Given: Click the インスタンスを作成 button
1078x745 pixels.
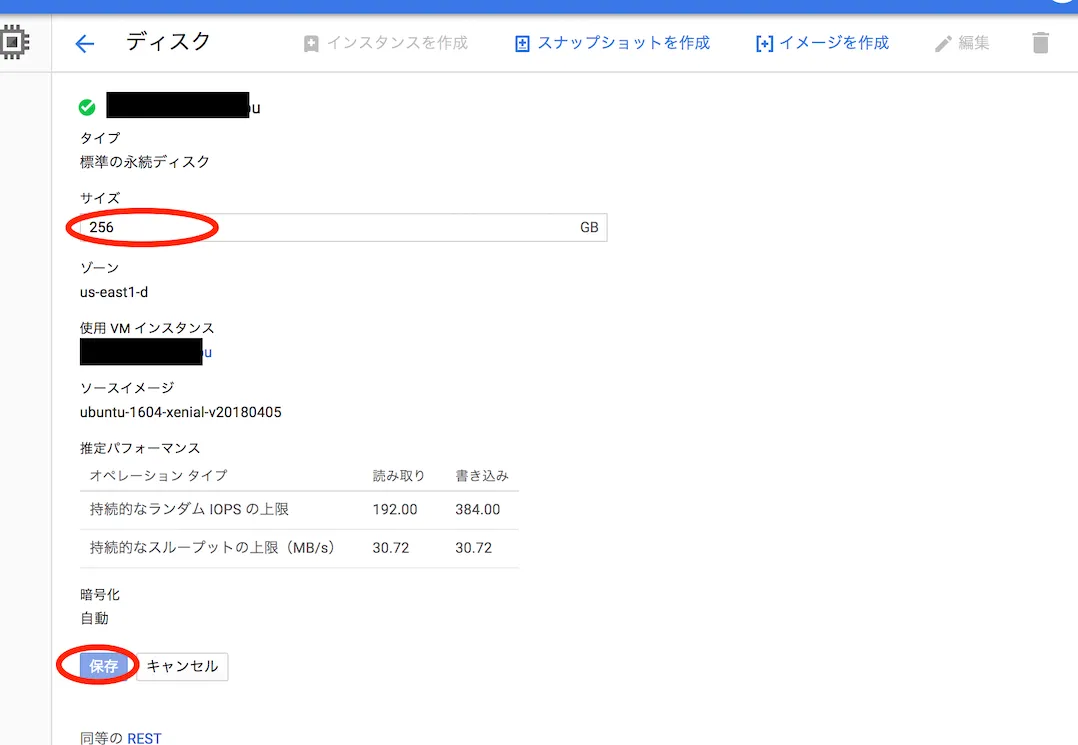Looking at the screenshot, I should pos(386,43).
